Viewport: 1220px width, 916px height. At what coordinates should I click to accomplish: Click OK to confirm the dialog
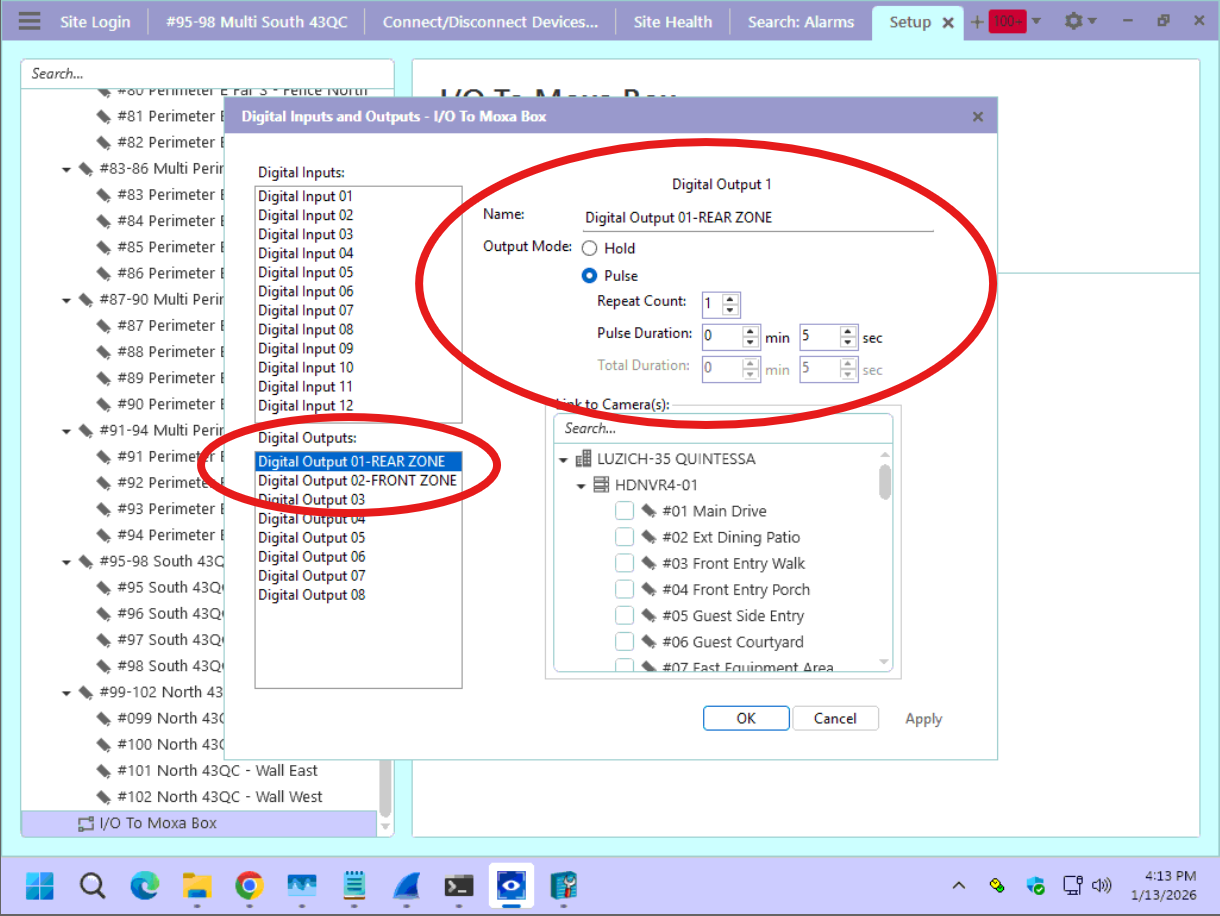coord(746,718)
